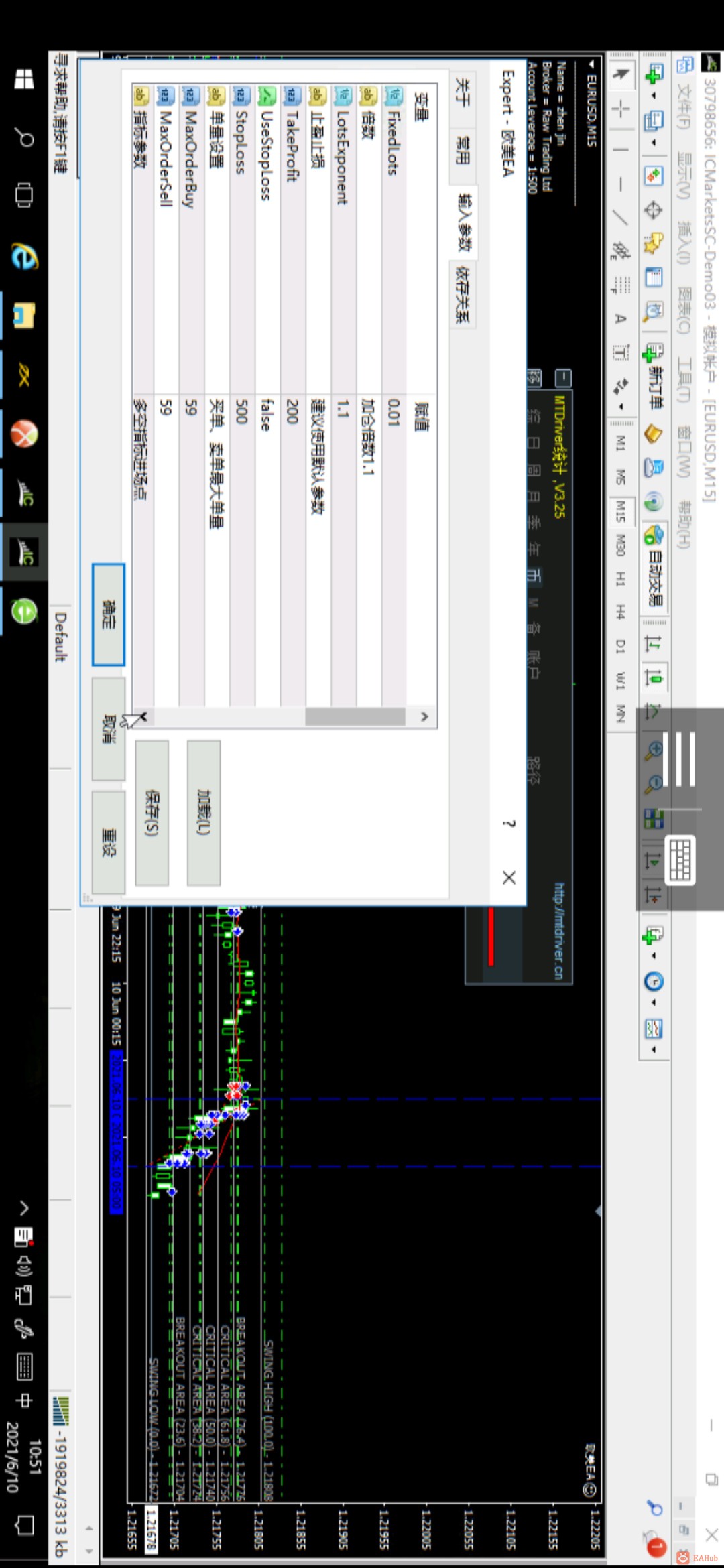The image size is (724, 1568).
Task: Toggle 自动交易 auto trading
Action: click(654, 566)
